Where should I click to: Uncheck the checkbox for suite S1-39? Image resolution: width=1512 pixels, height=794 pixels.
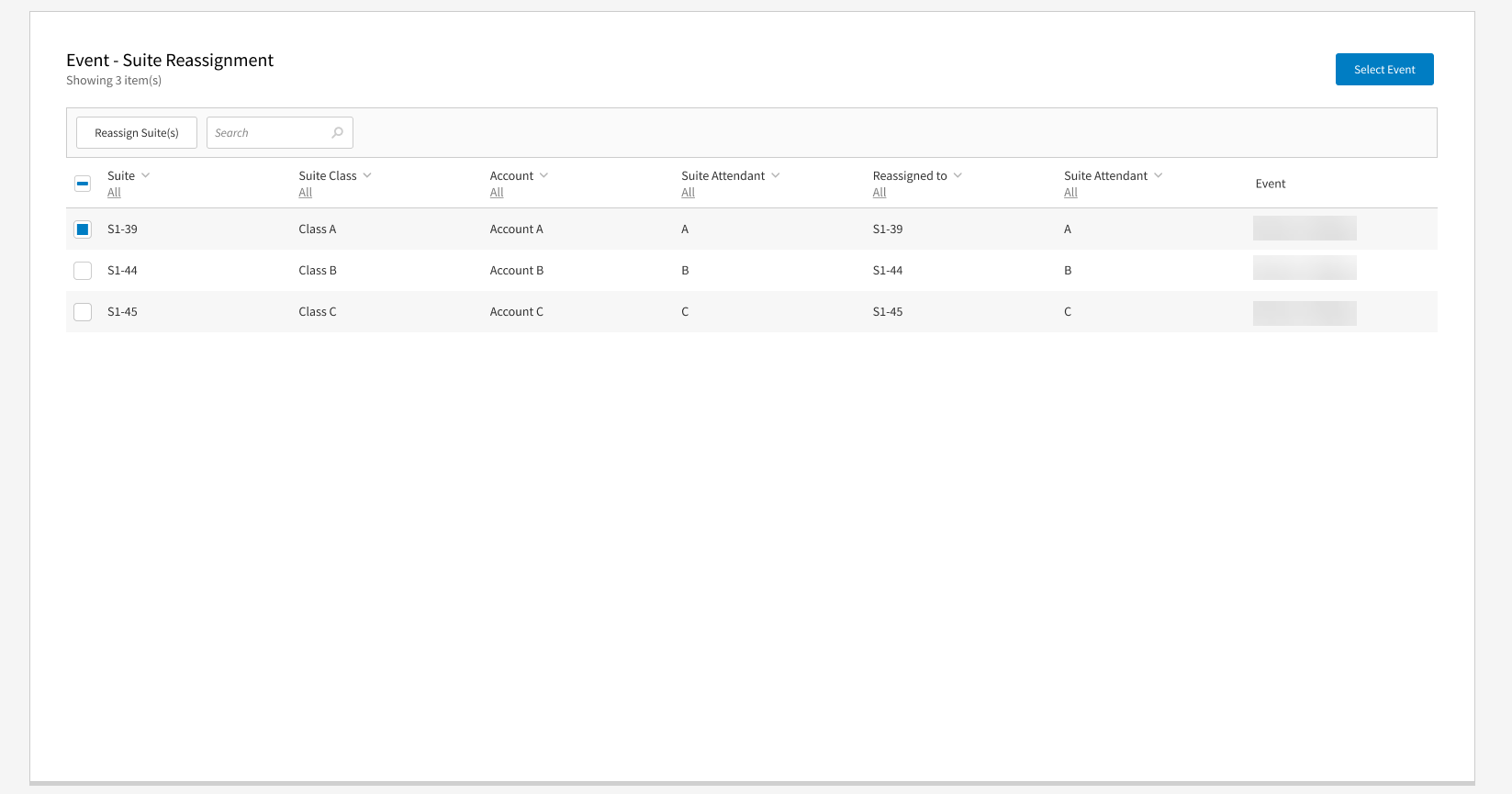[83, 229]
